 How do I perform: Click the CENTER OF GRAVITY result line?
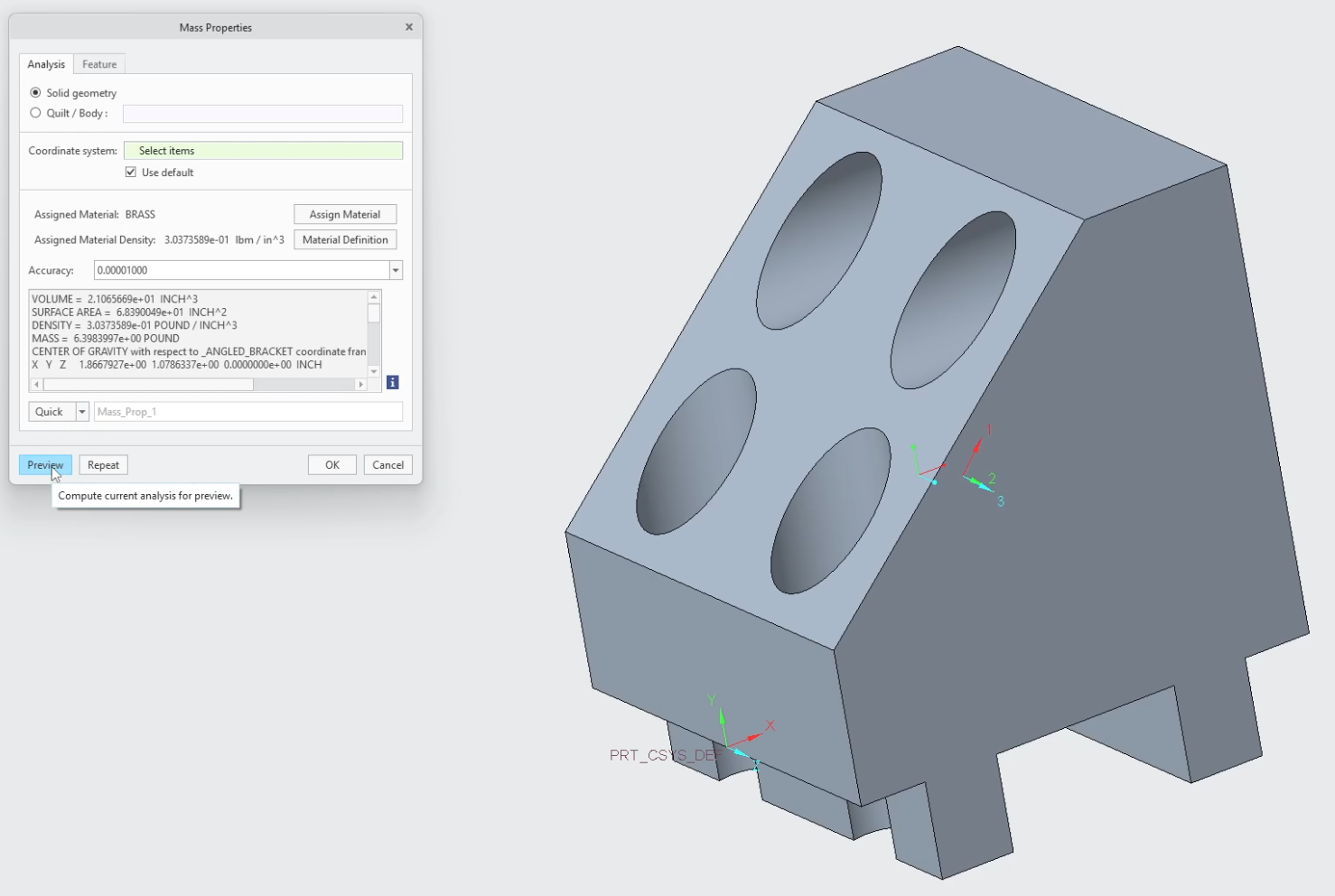tap(199, 351)
